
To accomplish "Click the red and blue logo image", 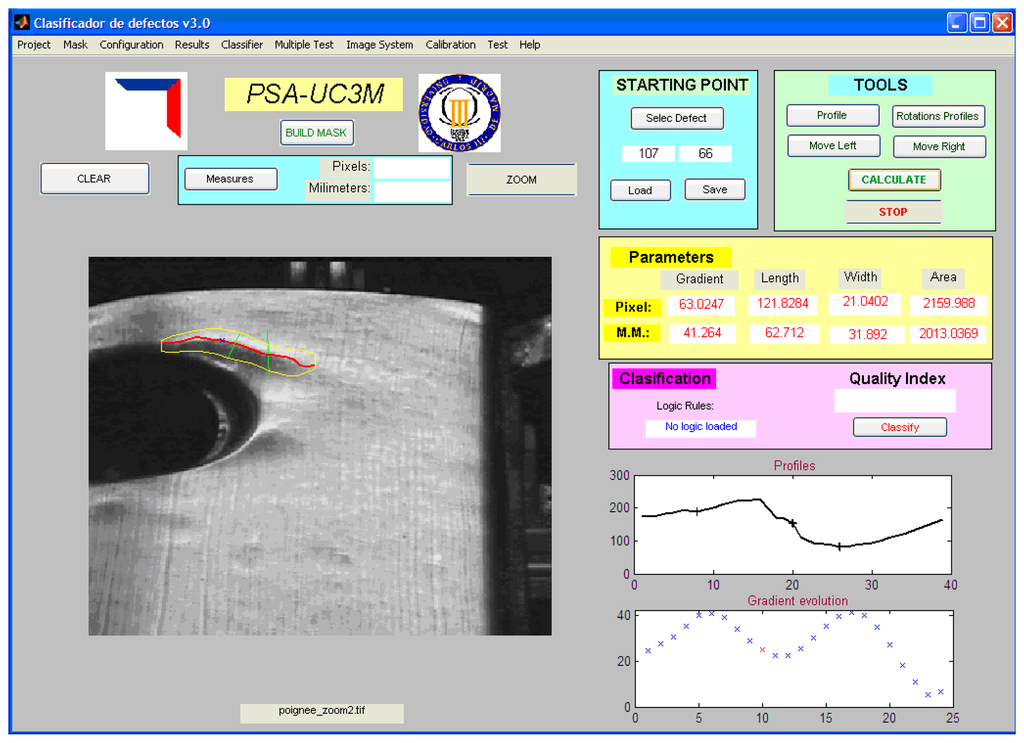I will (146, 111).
